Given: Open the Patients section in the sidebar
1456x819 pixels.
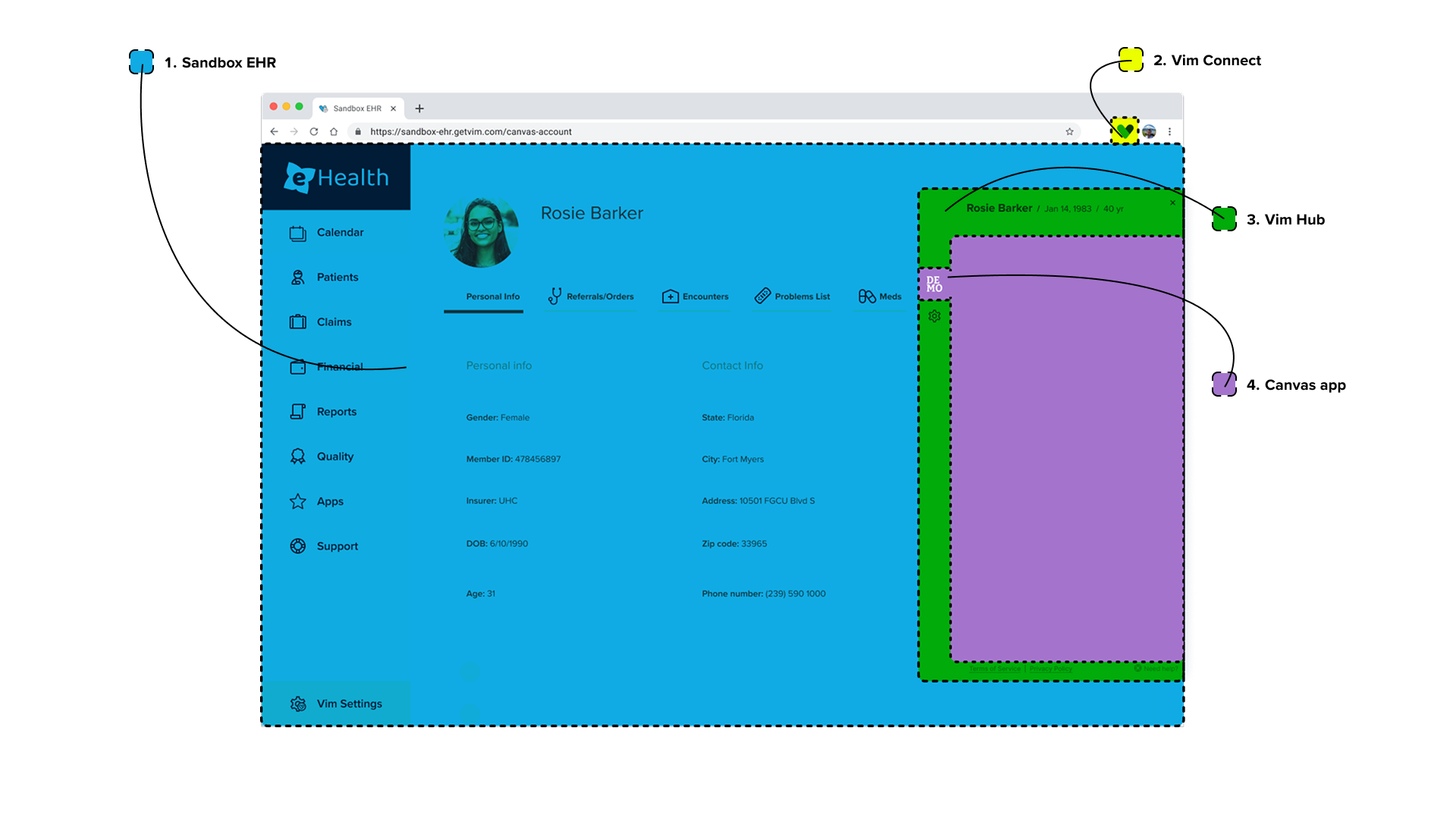Looking at the screenshot, I should 325,278.
